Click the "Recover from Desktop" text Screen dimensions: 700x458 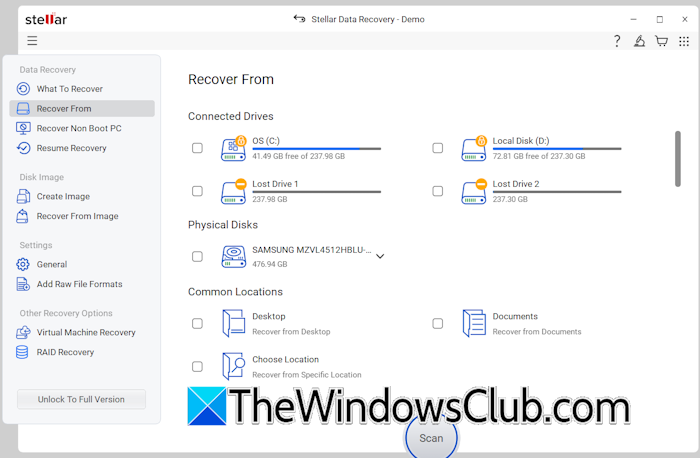[291, 332]
